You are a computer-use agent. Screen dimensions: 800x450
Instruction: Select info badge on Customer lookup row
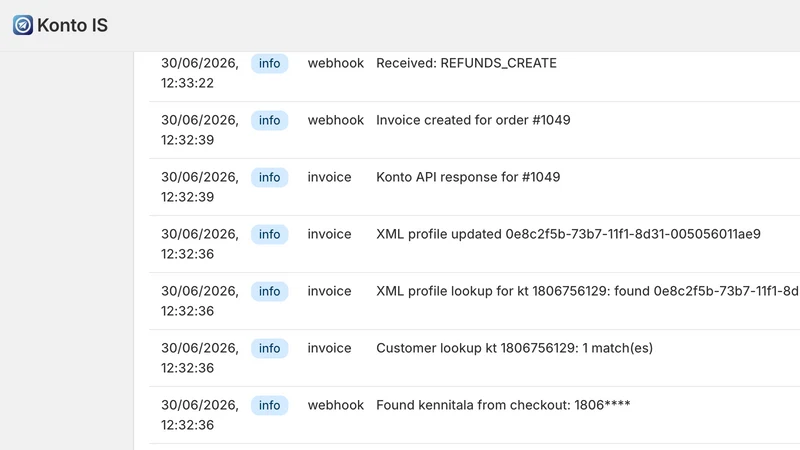tap(269, 348)
